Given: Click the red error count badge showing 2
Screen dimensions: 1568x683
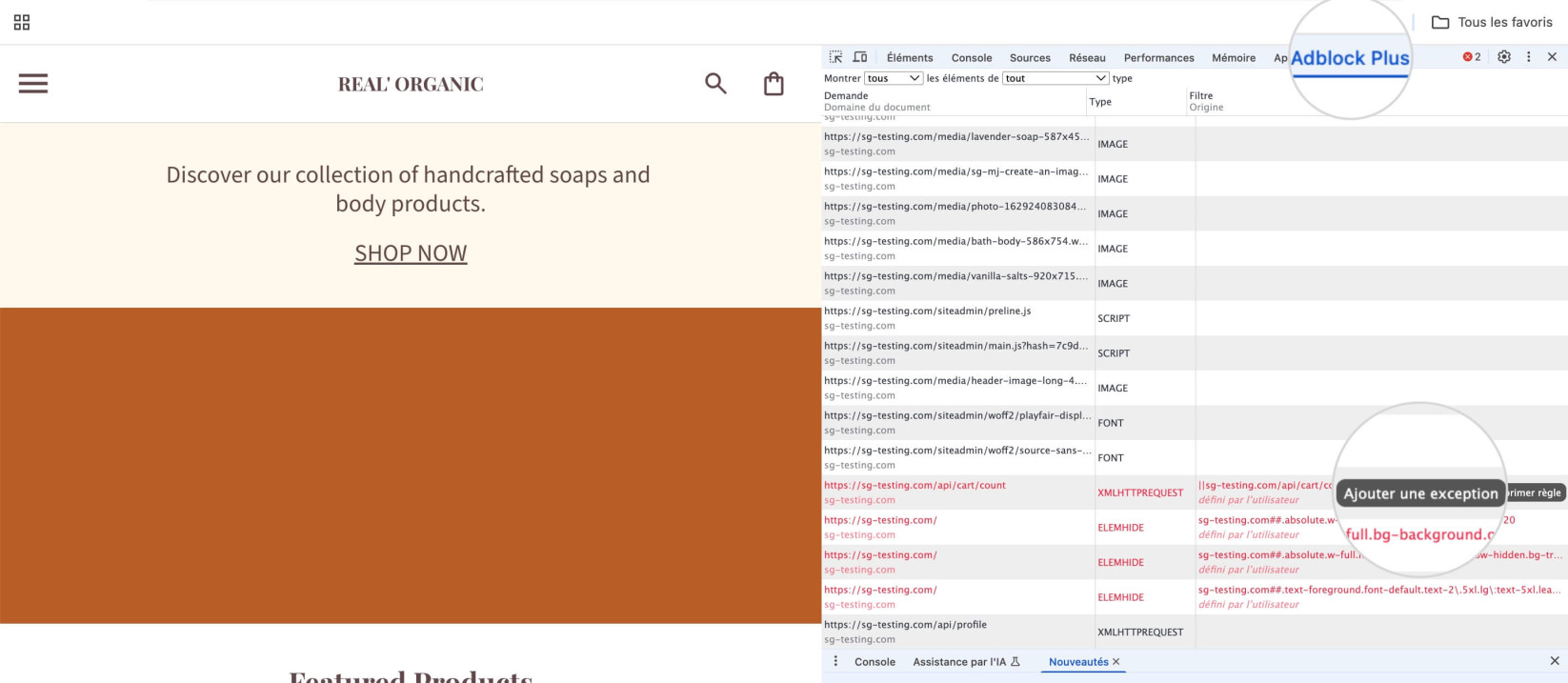Looking at the screenshot, I should 1472,57.
